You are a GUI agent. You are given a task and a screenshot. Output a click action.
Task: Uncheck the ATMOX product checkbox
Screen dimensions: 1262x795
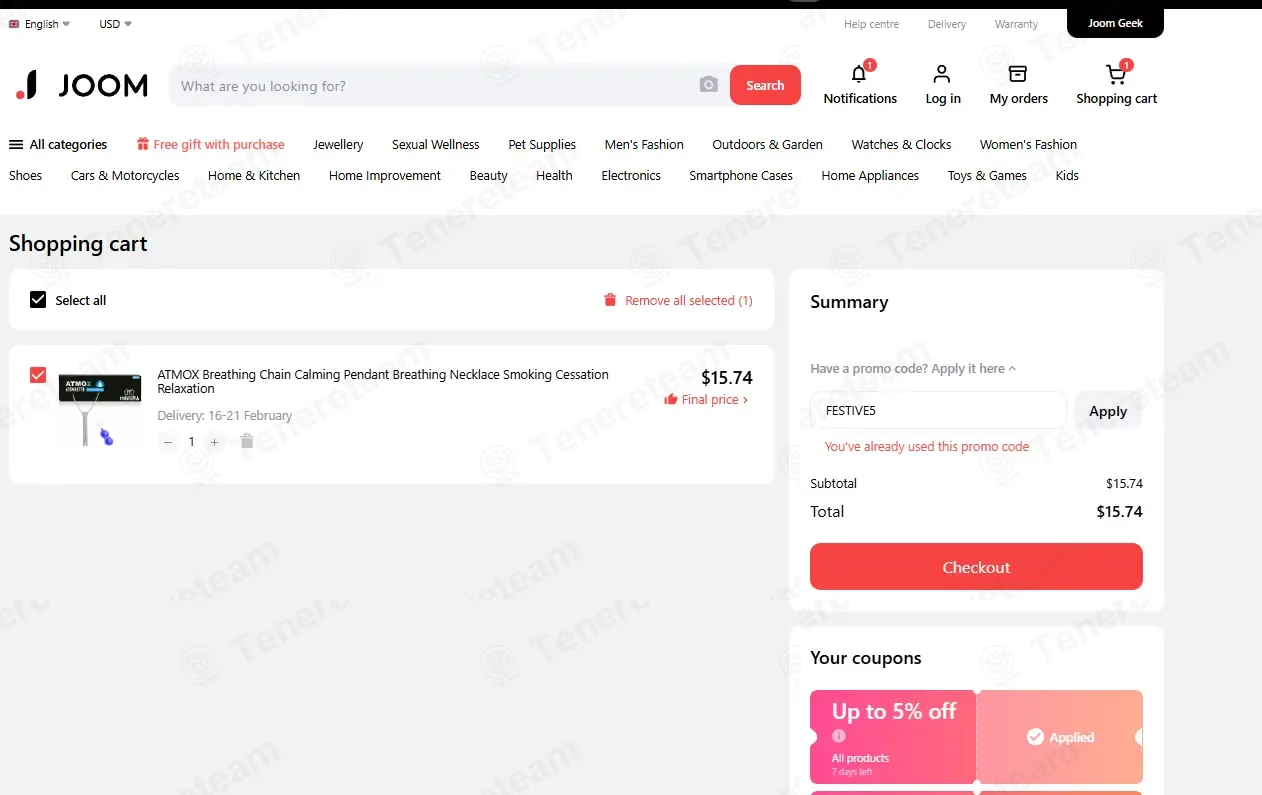click(38, 375)
